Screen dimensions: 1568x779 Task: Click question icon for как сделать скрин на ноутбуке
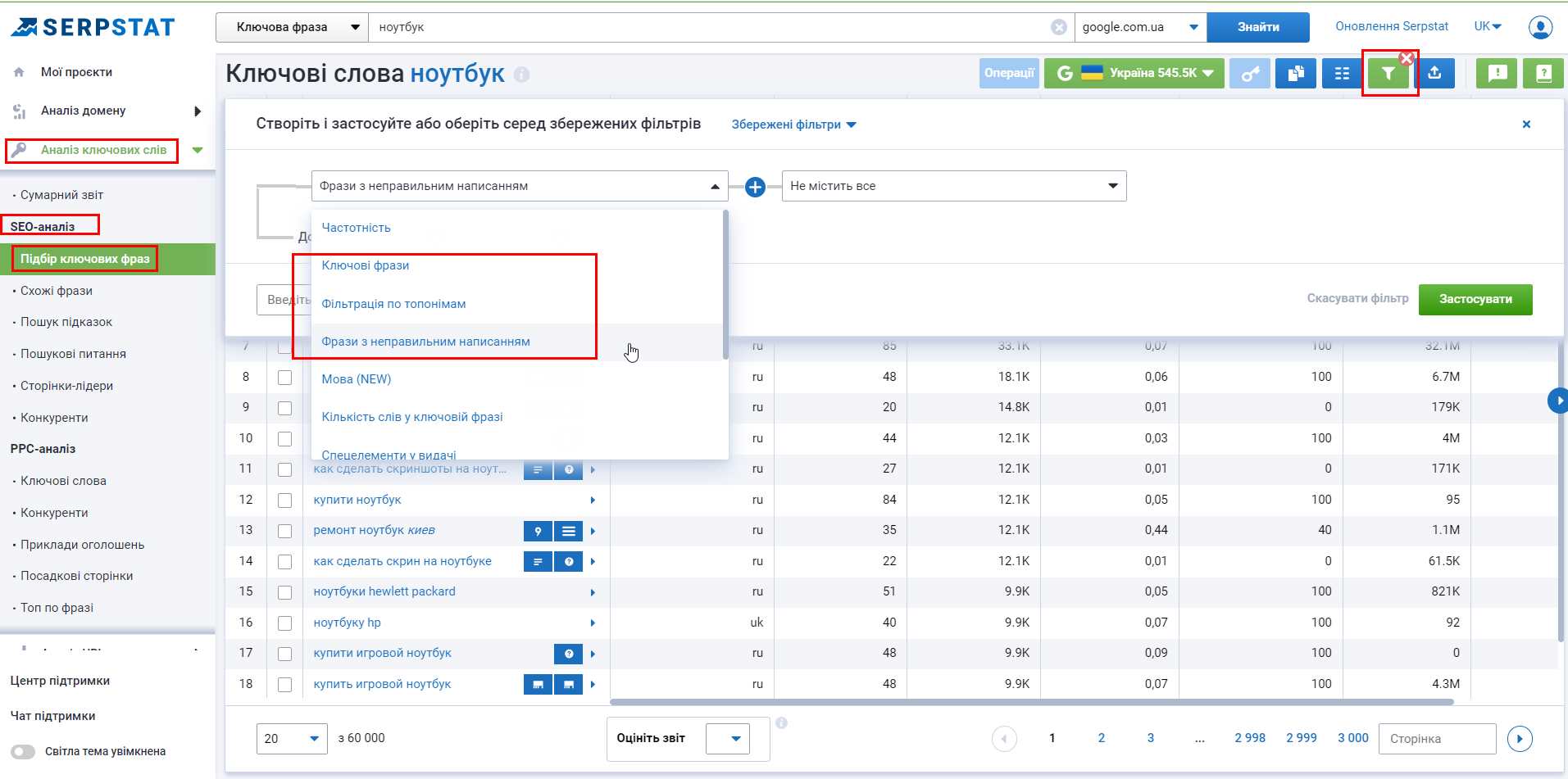click(569, 561)
